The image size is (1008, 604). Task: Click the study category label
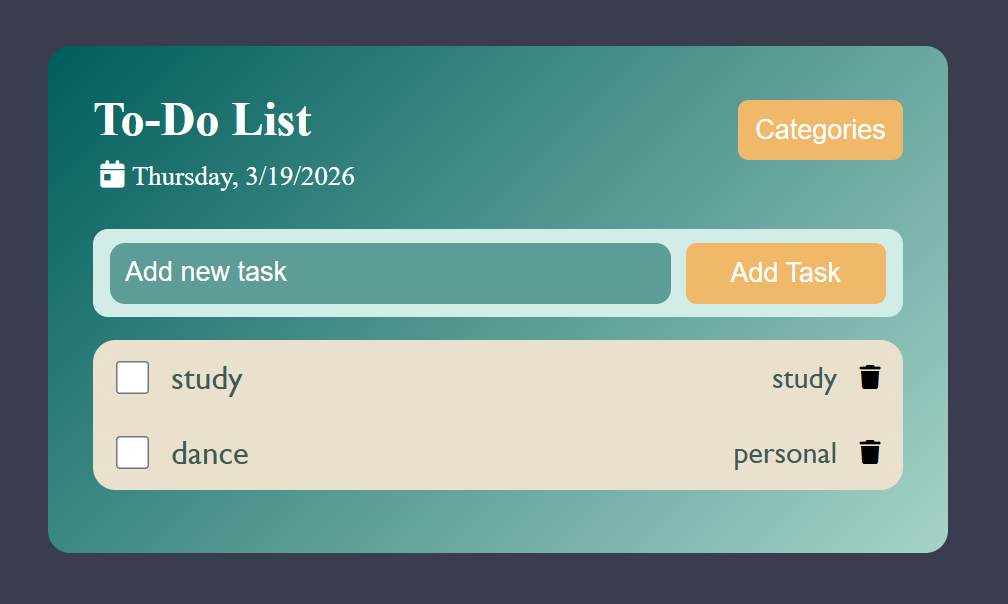point(804,379)
